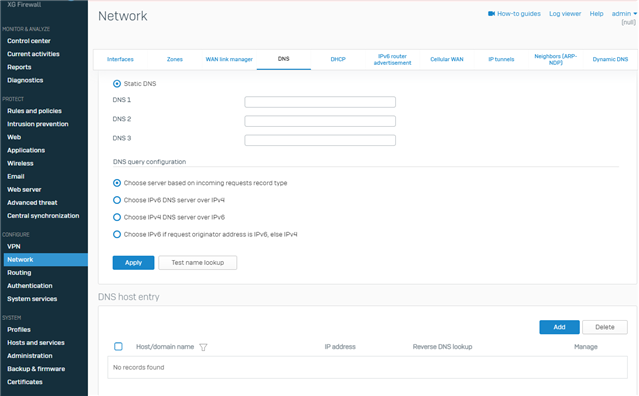Viewport: 639px width, 396px height.
Task: Open Web in sidebar
Action: coord(14,137)
